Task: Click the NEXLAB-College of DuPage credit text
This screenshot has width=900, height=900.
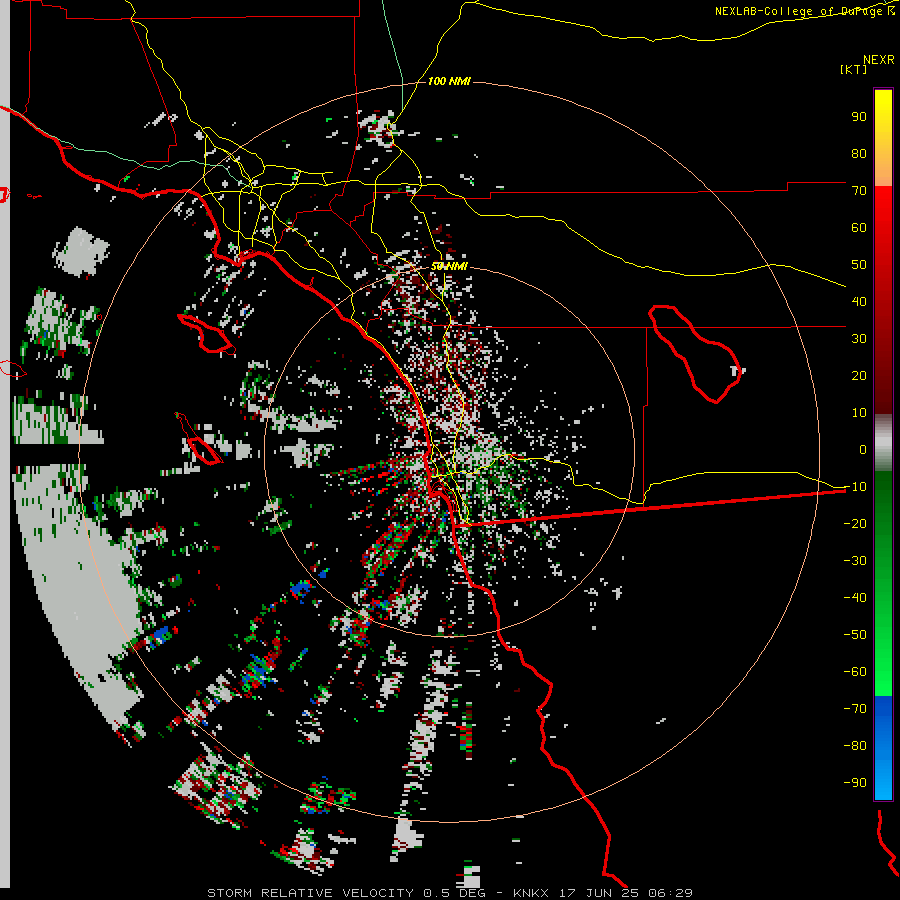Action: pyautogui.click(x=801, y=11)
